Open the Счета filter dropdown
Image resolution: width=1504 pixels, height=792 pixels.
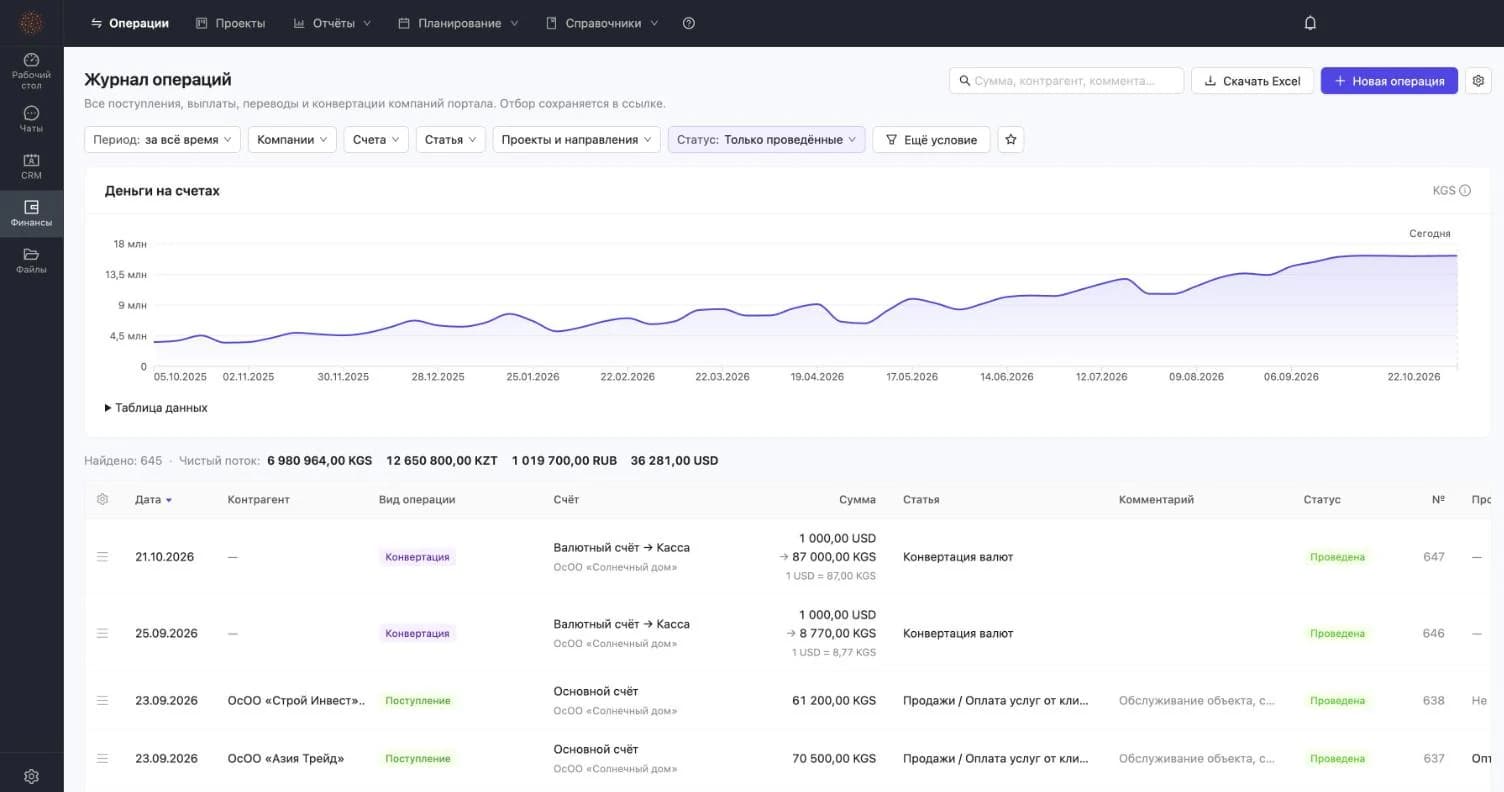(376, 140)
